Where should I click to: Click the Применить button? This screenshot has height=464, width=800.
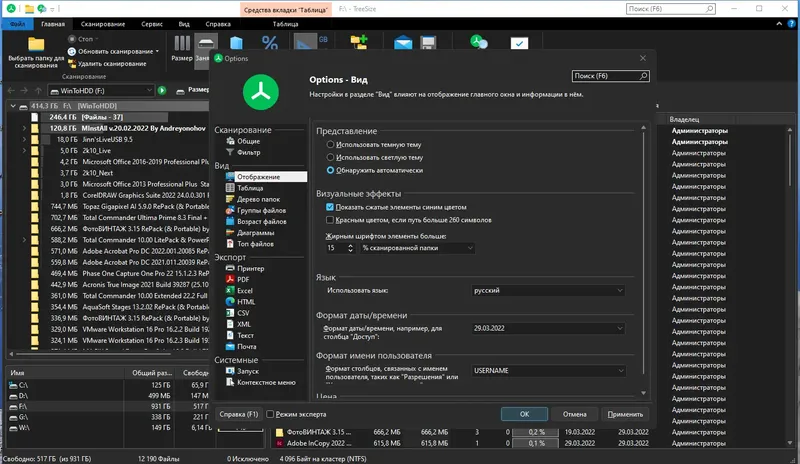point(625,414)
